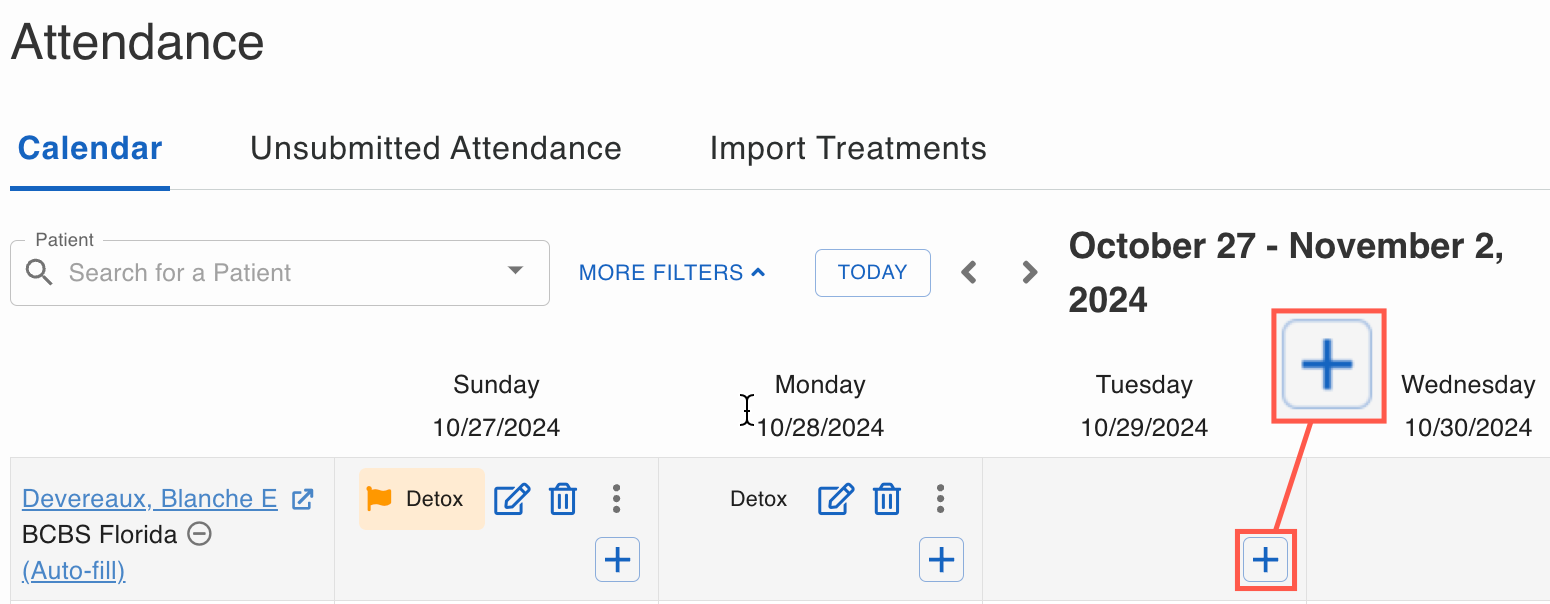Add attendance for Monday 10/28/2024
1550x604 pixels.
pos(941,559)
